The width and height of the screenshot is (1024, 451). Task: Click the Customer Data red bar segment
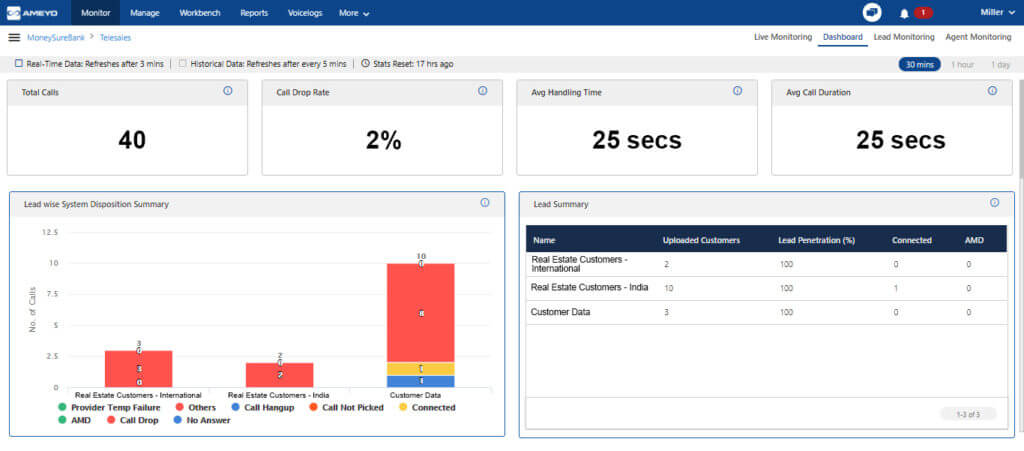point(421,313)
